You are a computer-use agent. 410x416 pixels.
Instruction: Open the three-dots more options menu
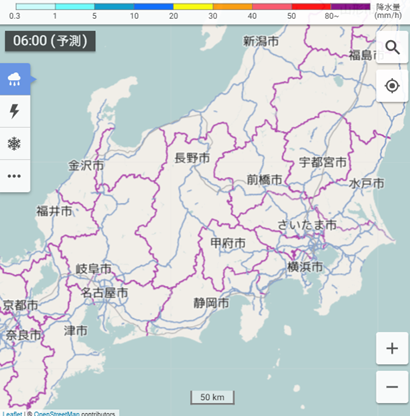tap(15, 176)
